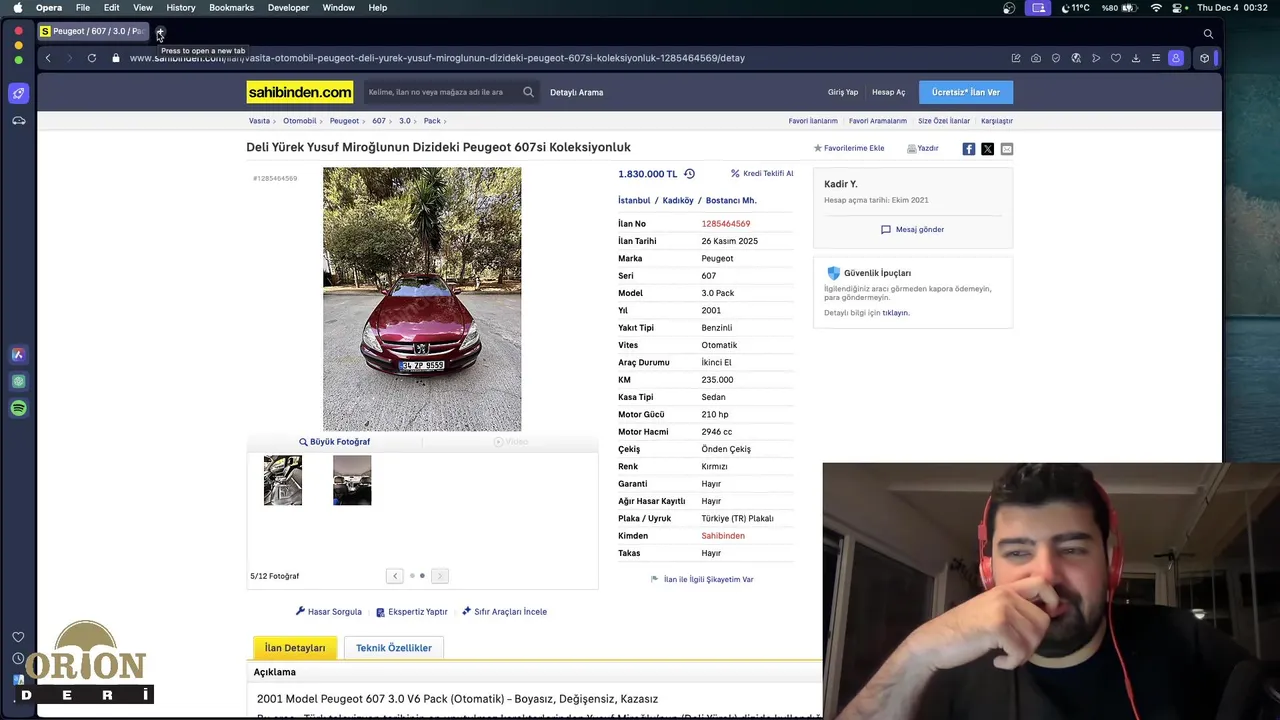Open the Karşılaştır link
Viewport: 1280px width, 720px height.
click(x=997, y=121)
